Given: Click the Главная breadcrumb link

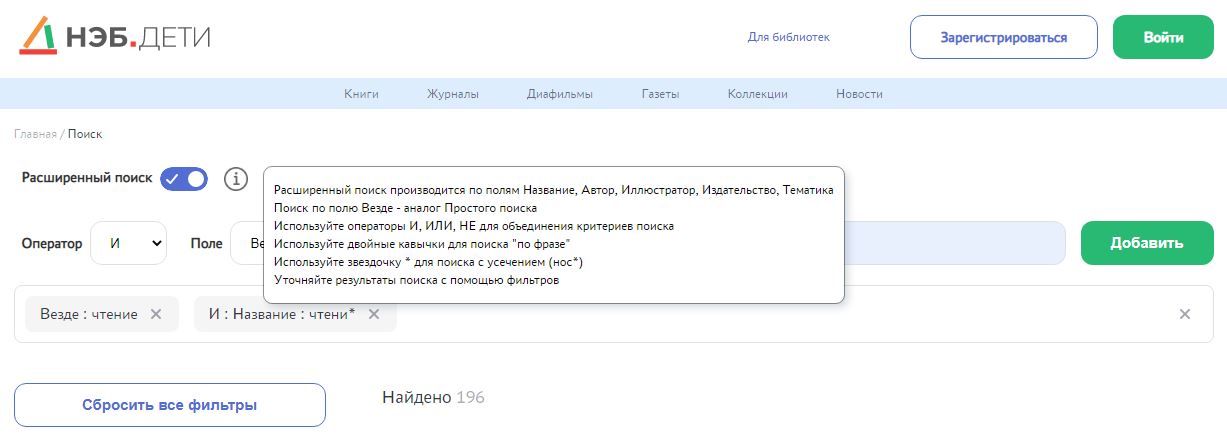Looking at the screenshot, I should (x=35, y=134).
